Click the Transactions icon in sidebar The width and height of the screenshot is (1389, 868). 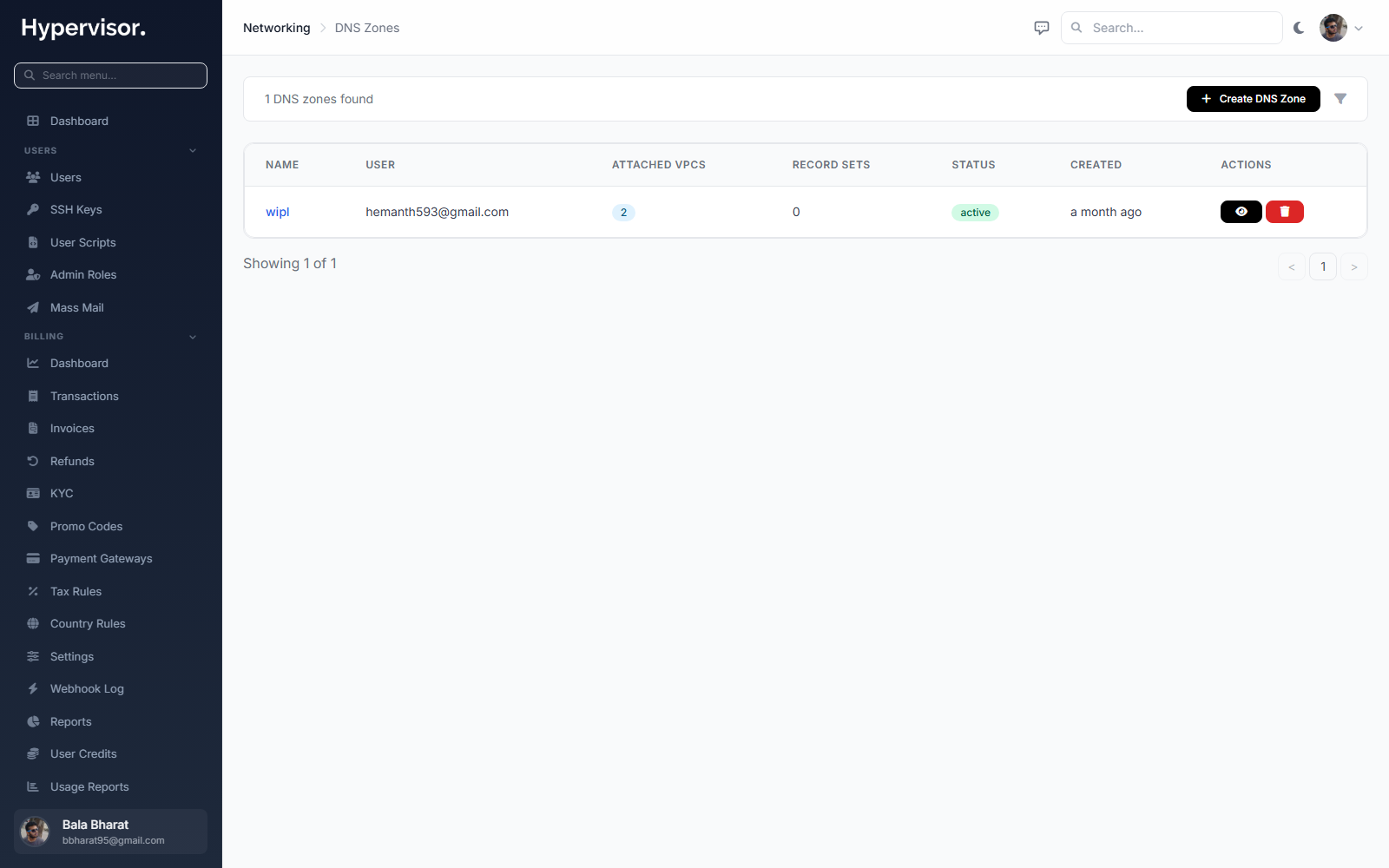pos(33,396)
